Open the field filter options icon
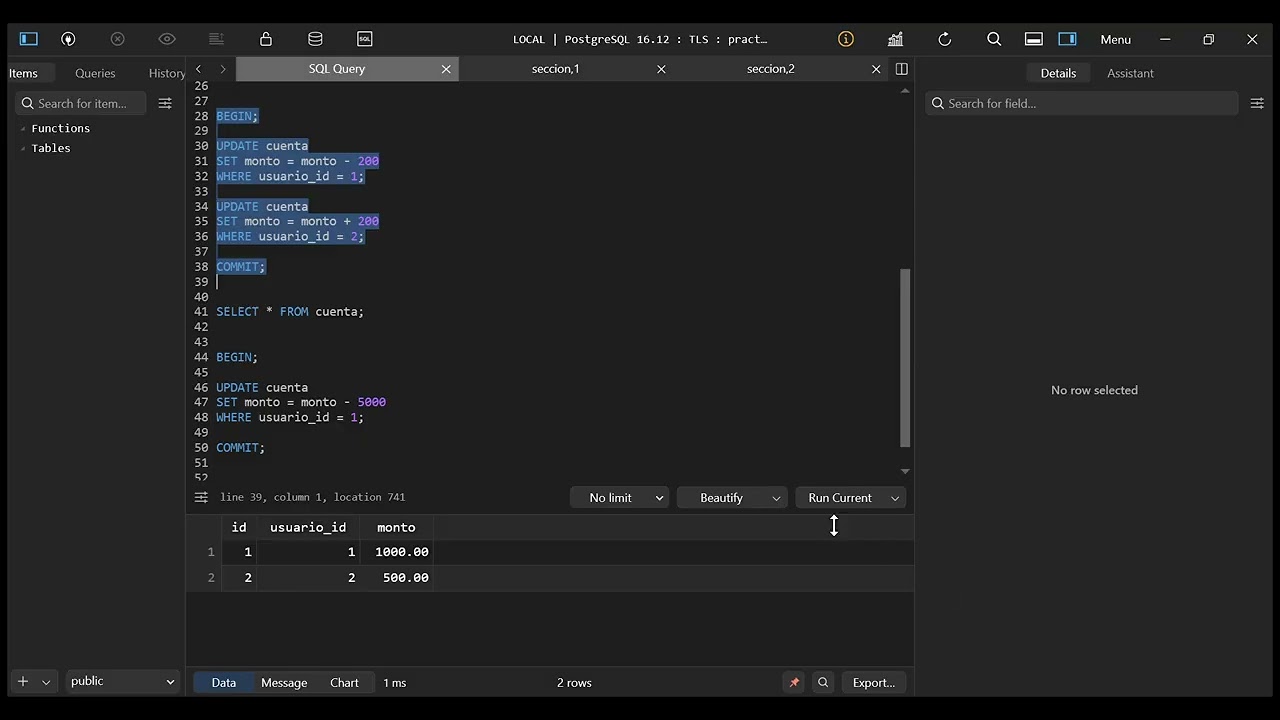 tap(1257, 103)
